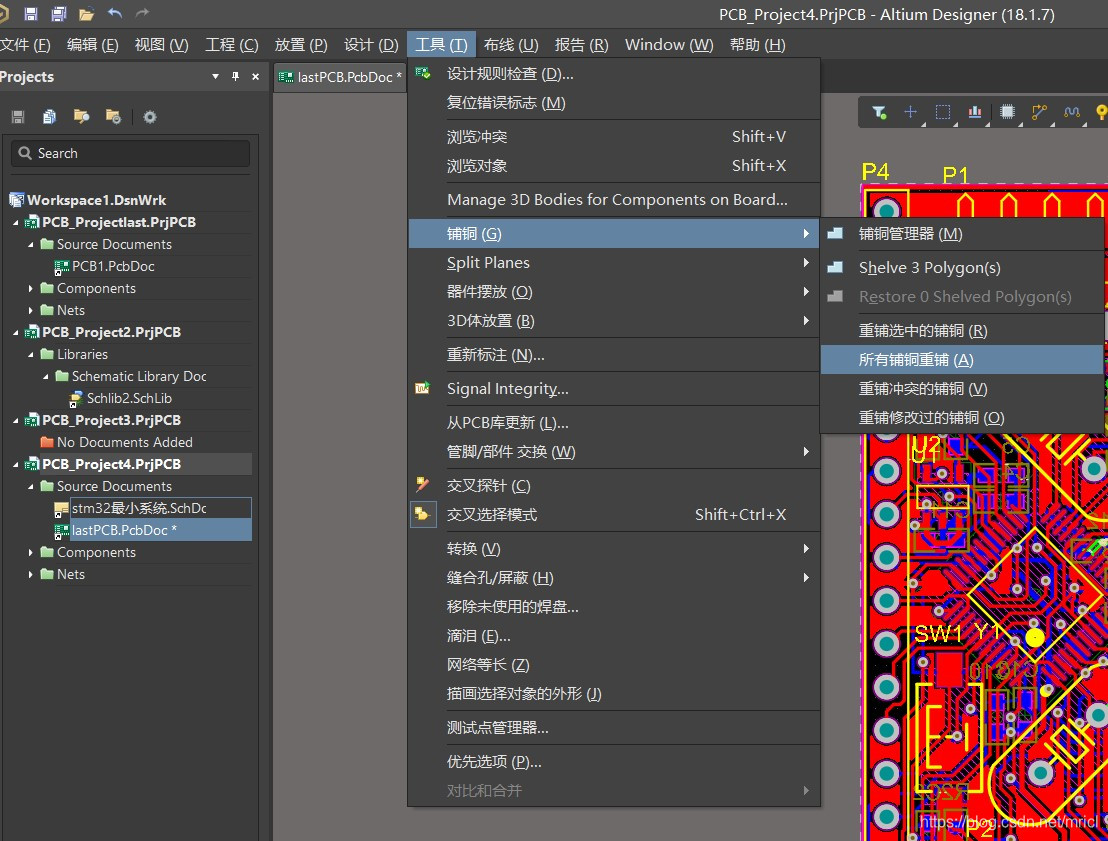Image resolution: width=1108 pixels, height=841 pixels.
Task: Click the search magnifier icon in Projects
Action: tap(25, 153)
